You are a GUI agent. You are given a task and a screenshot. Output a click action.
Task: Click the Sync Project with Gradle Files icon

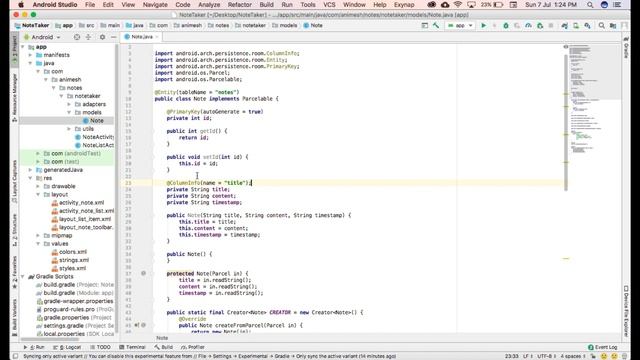564,25
